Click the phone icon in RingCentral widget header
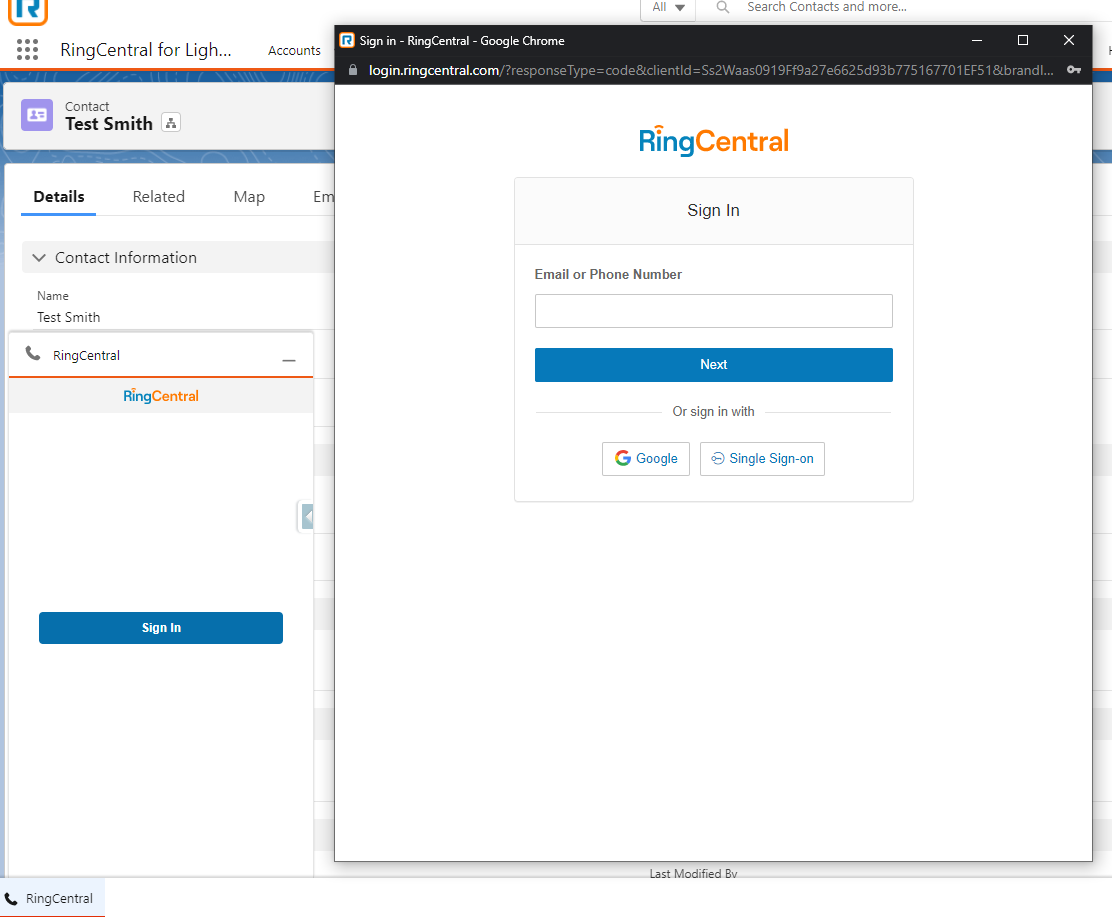 pyautogui.click(x=33, y=353)
